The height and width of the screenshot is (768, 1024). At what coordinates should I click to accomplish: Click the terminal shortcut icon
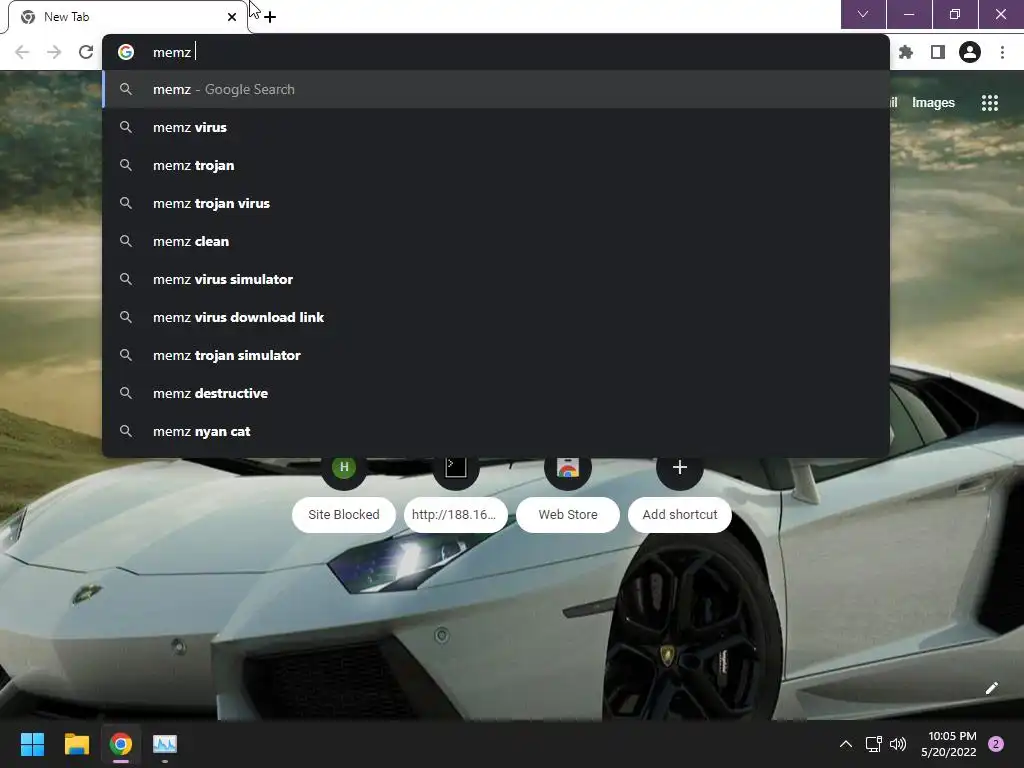tap(455, 467)
